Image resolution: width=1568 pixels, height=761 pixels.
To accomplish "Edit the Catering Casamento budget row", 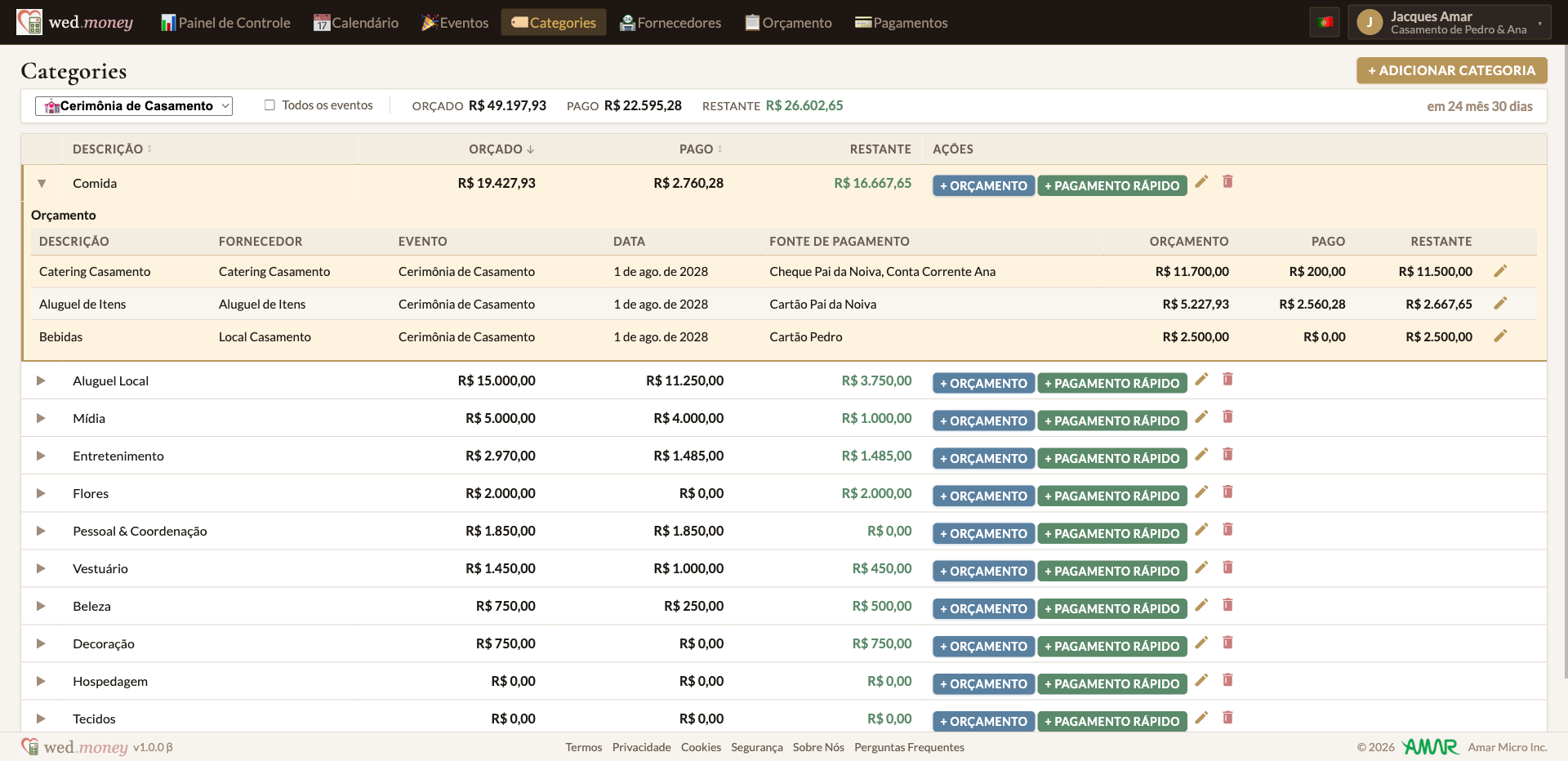I will tap(1500, 271).
